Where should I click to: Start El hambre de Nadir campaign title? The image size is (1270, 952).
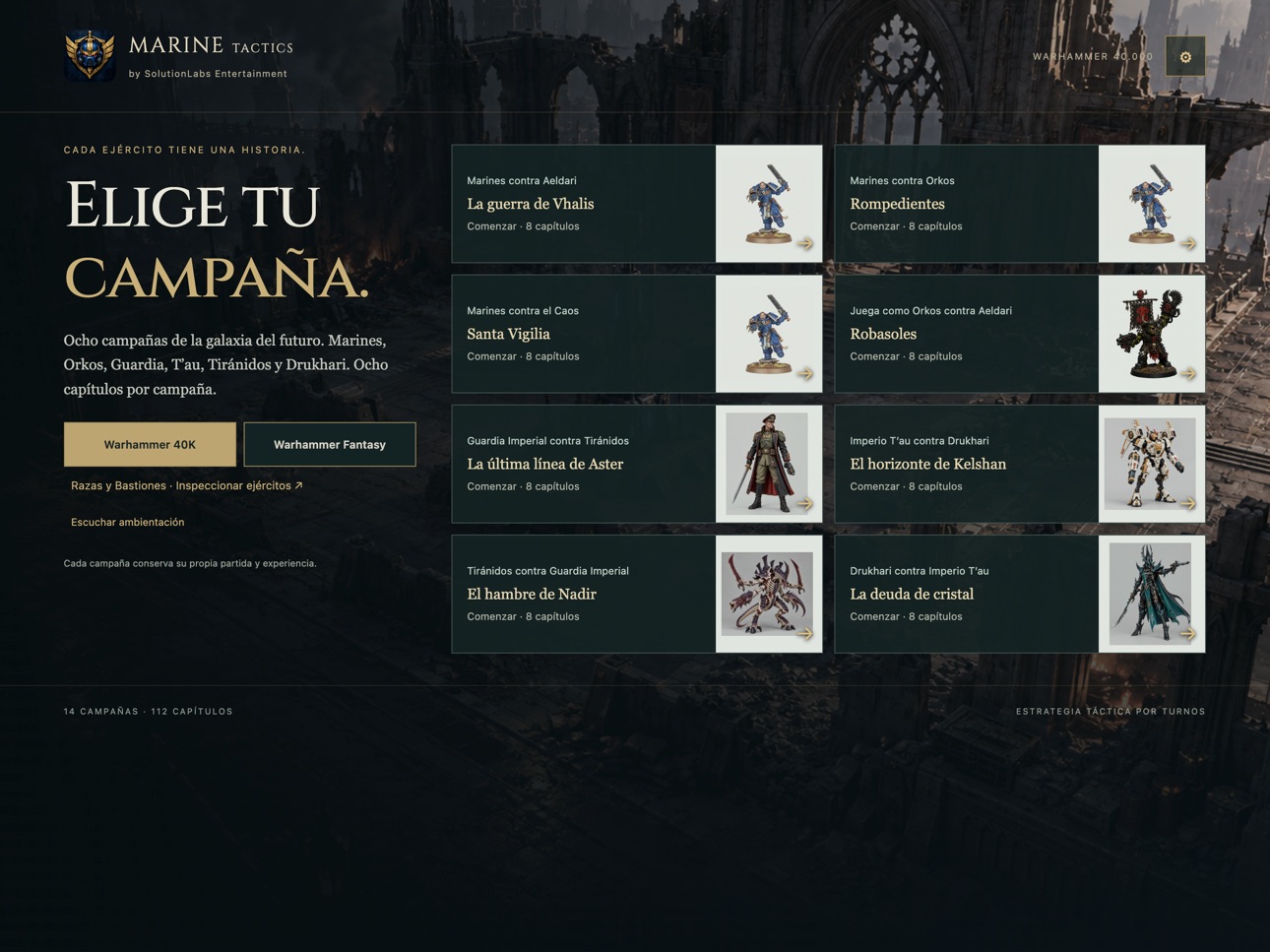532,594
